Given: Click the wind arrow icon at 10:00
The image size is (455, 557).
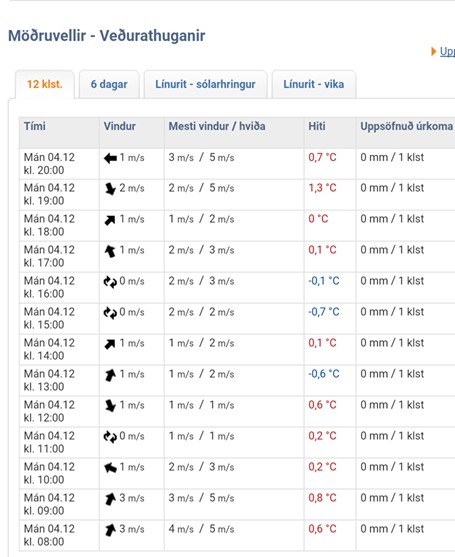Looking at the screenshot, I should (x=110, y=468).
